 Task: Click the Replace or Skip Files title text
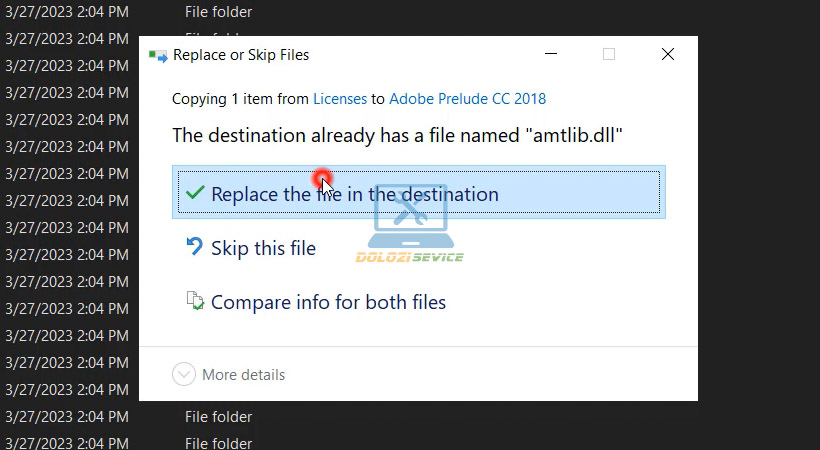coord(241,56)
